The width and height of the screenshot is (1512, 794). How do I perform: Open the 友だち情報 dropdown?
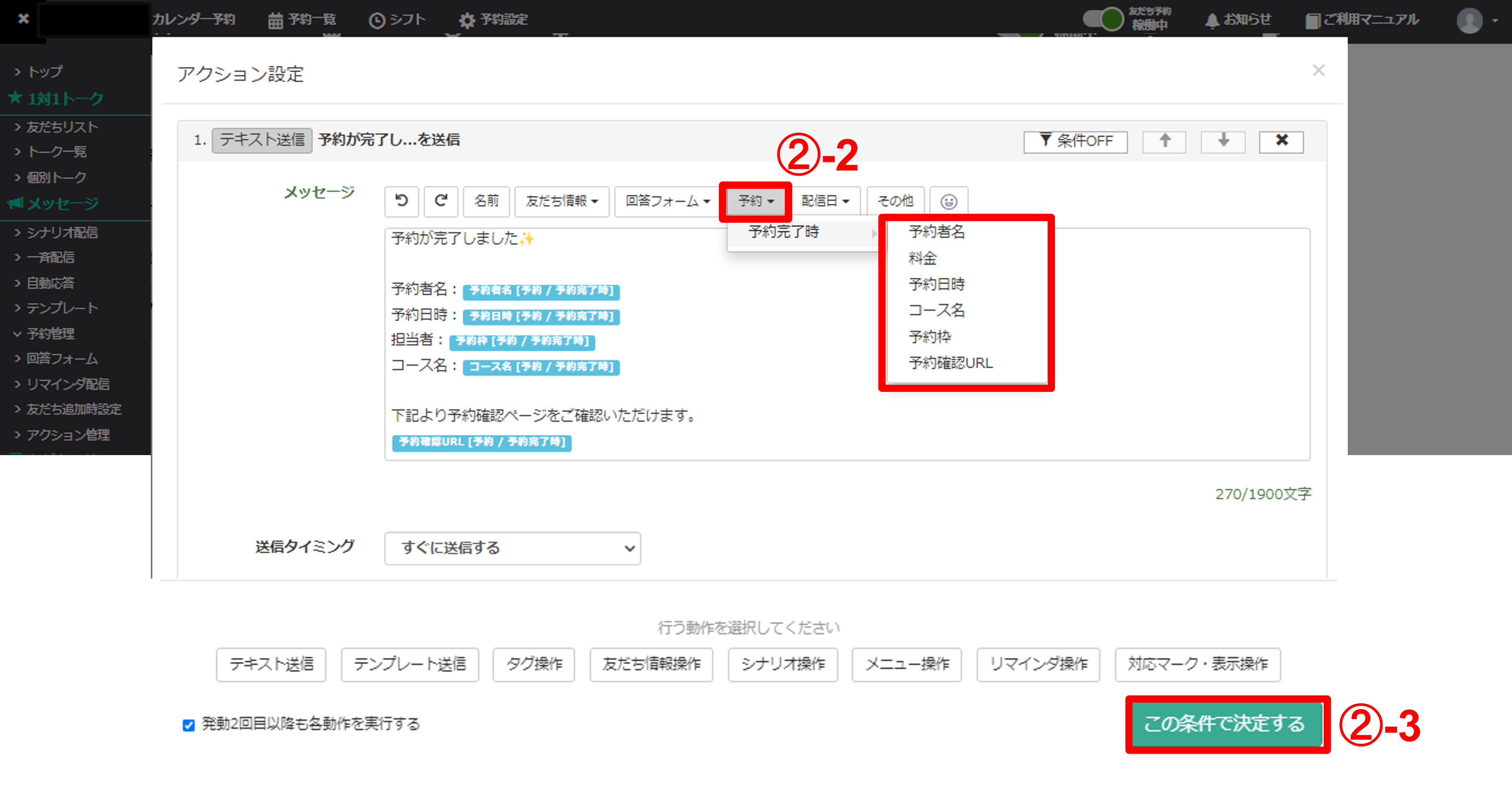pyautogui.click(x=562, y=201)
